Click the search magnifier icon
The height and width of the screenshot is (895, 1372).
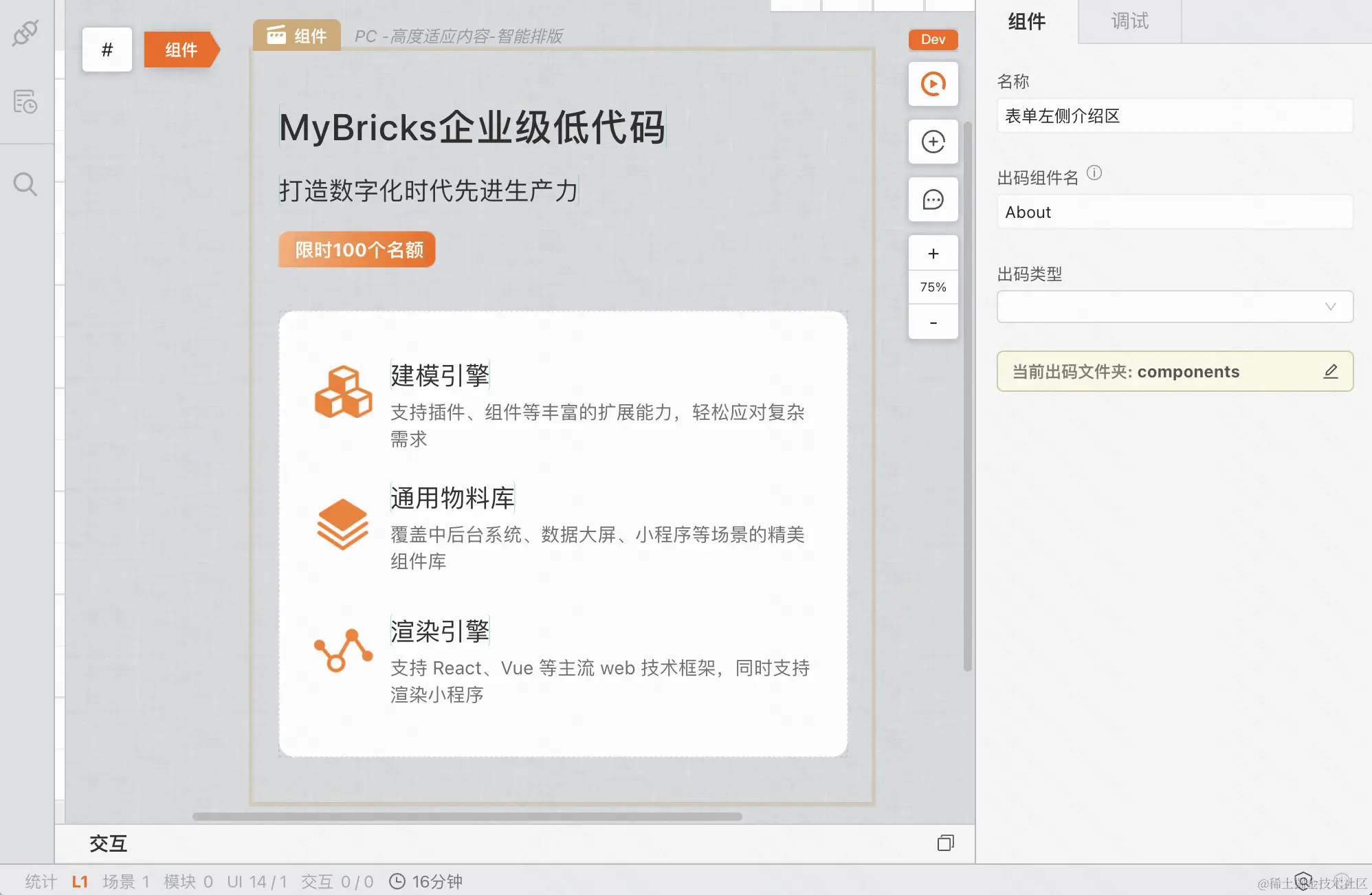(x=25, y=184)
